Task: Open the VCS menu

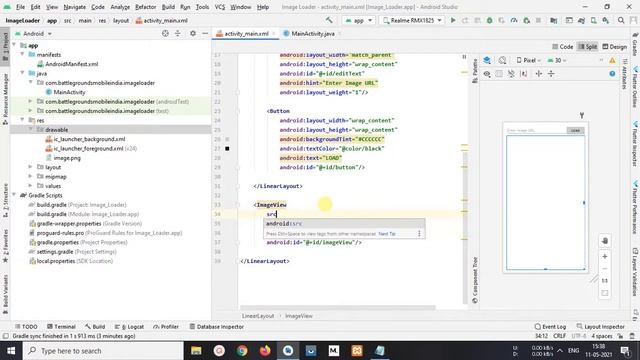Action: (220, 7)
